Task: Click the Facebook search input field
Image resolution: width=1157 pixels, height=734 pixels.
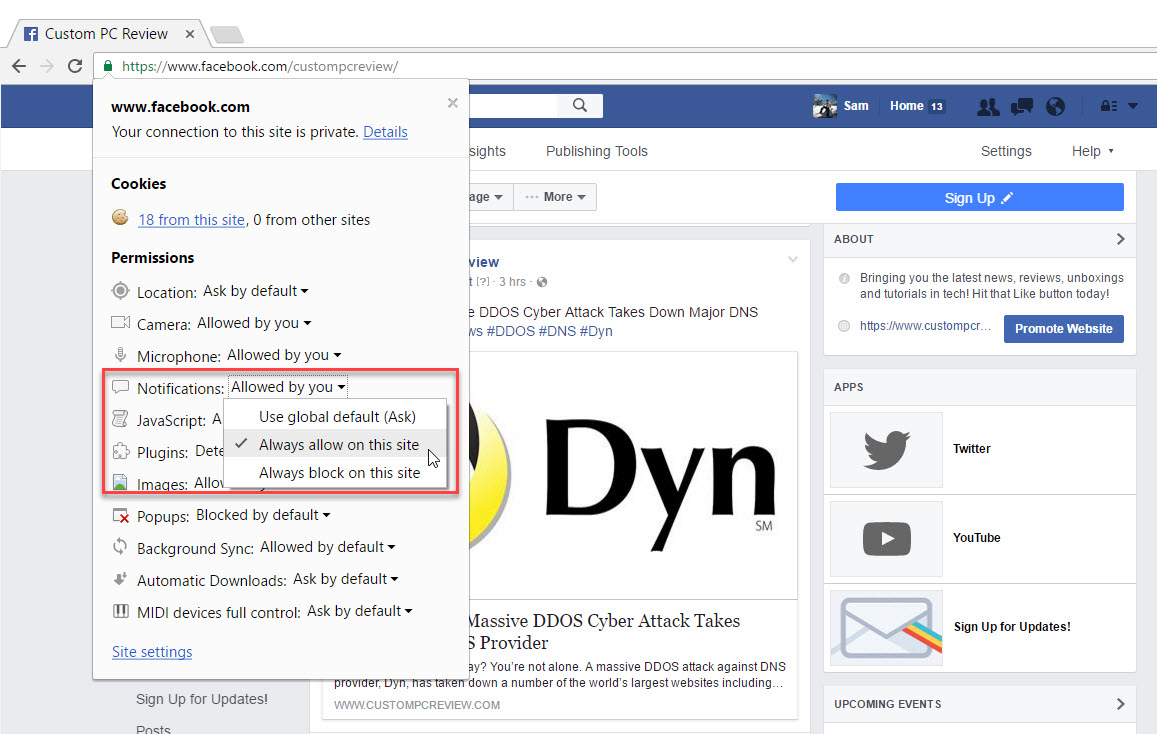Action: (x=513, y=105)
